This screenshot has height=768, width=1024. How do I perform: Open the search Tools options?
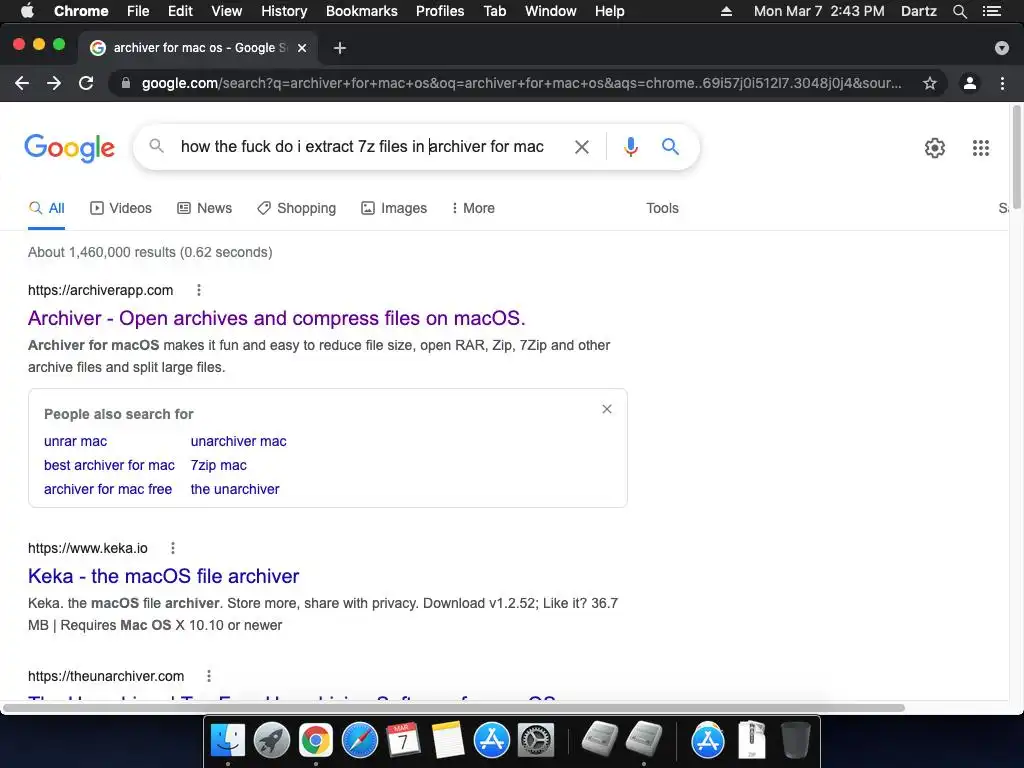[x=662, y=208]
